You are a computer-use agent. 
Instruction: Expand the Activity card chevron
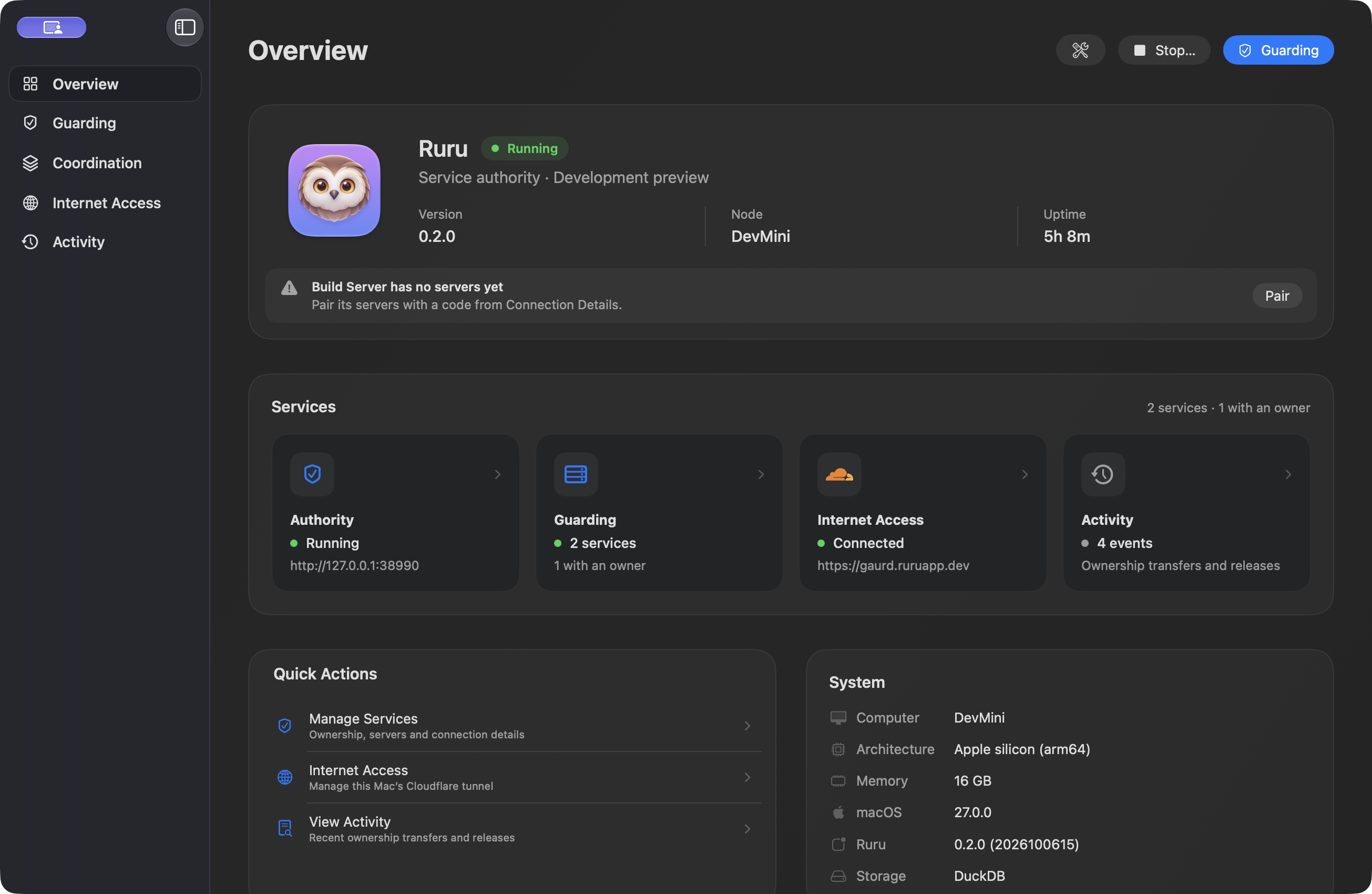click(1288, 474)
